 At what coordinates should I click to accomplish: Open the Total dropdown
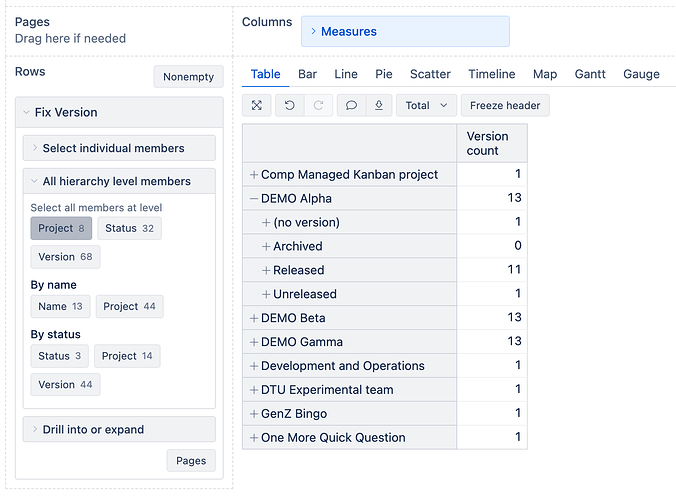coord(426,105)
